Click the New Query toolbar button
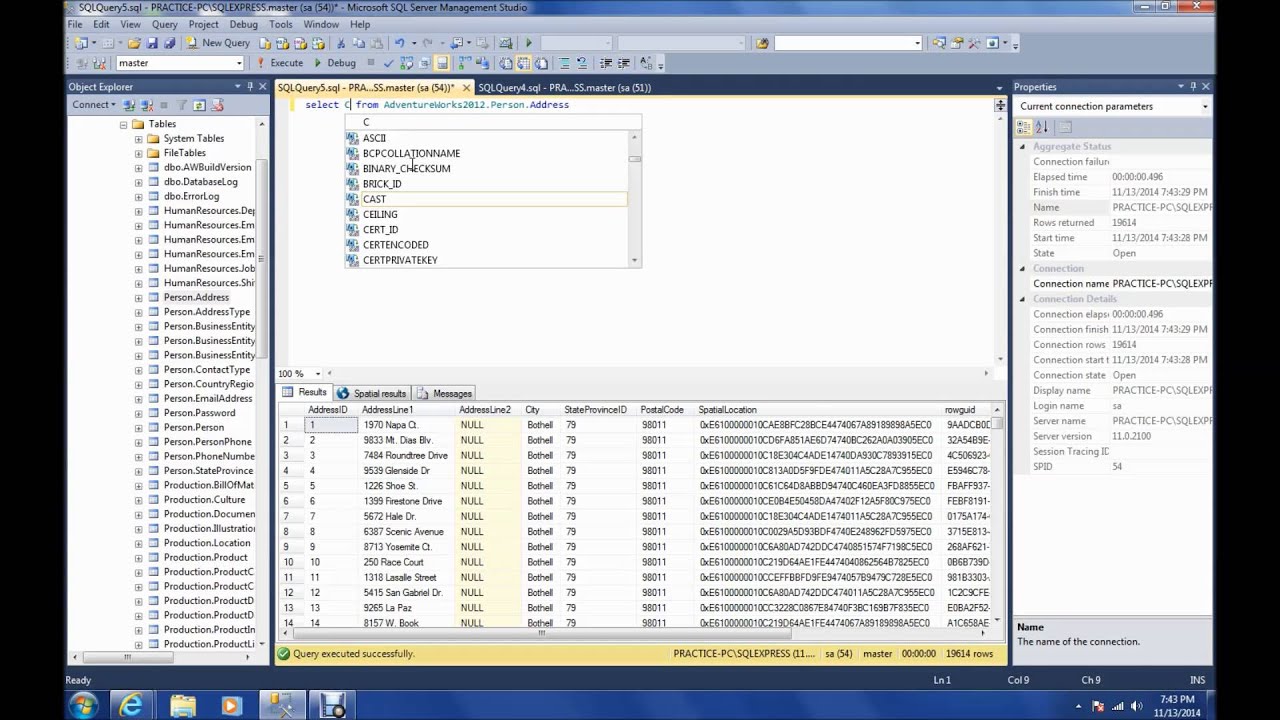The width and height of the screenshot is (1280, 720). click(x=218, y=43)
